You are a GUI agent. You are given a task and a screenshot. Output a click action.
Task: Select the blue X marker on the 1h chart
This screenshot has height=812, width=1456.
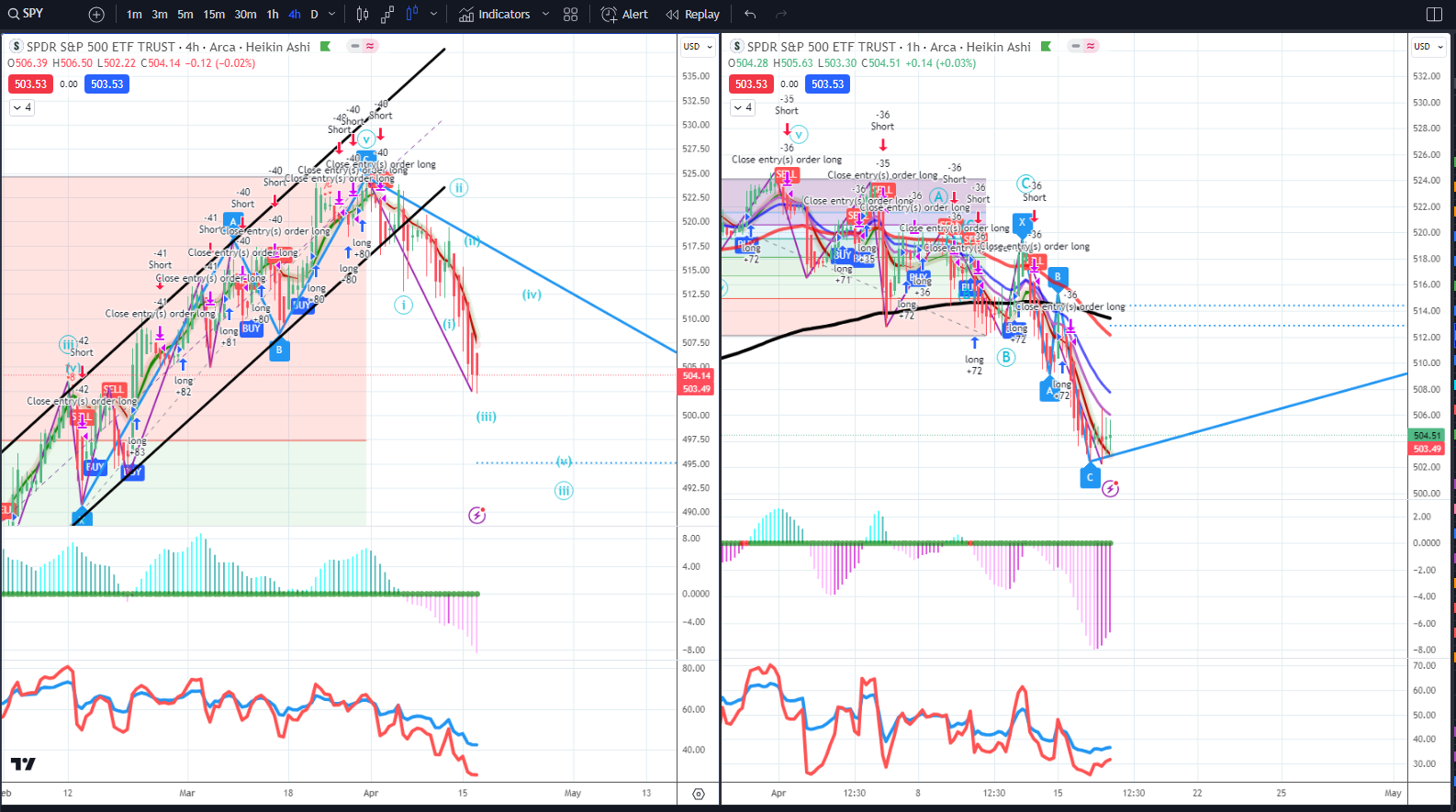pyautogui.click(x=1022, y=222)
